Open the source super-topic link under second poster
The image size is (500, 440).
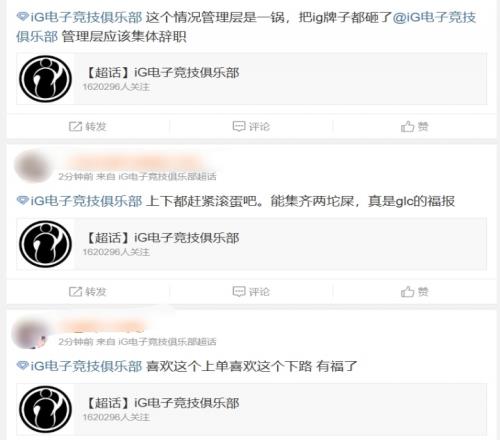coord(167,176)
